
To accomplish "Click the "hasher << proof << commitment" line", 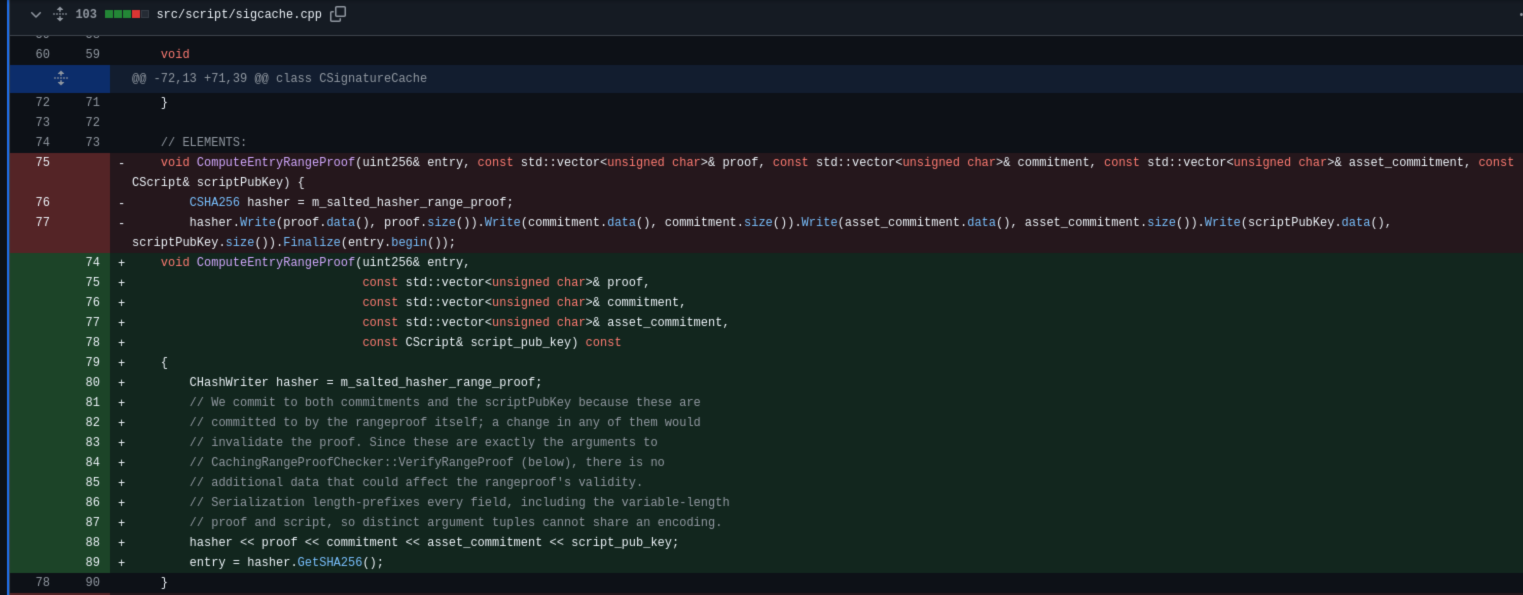I will [x=434, y=542].
